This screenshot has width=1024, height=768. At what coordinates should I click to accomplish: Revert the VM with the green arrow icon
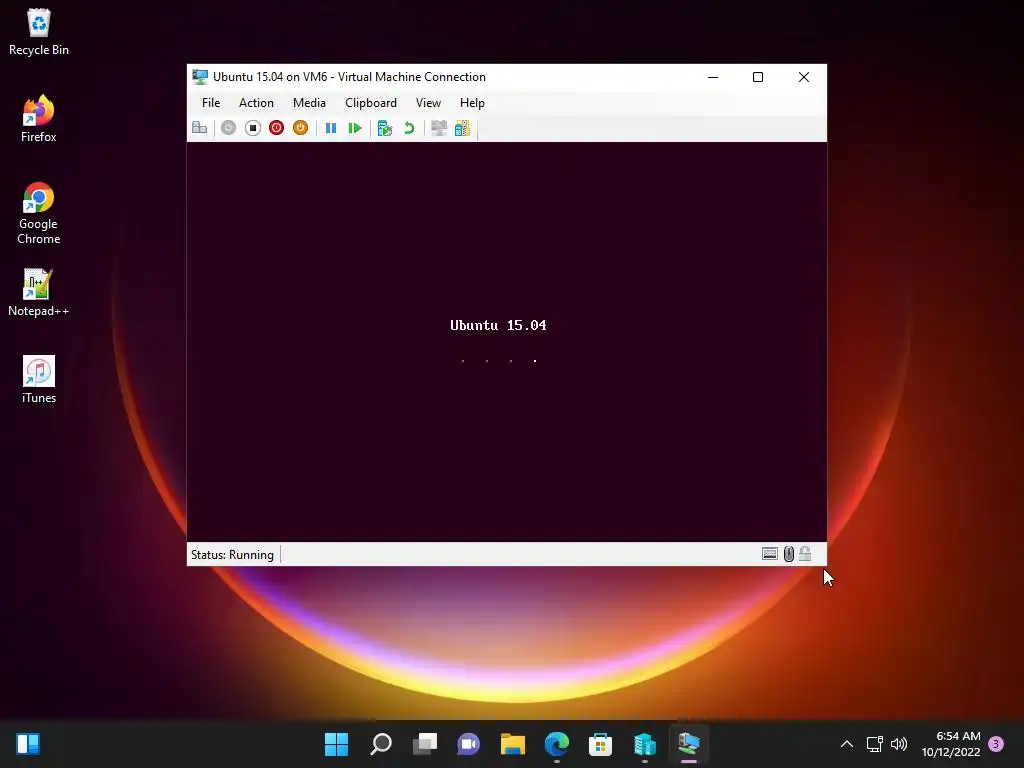[x=409, y=128]
